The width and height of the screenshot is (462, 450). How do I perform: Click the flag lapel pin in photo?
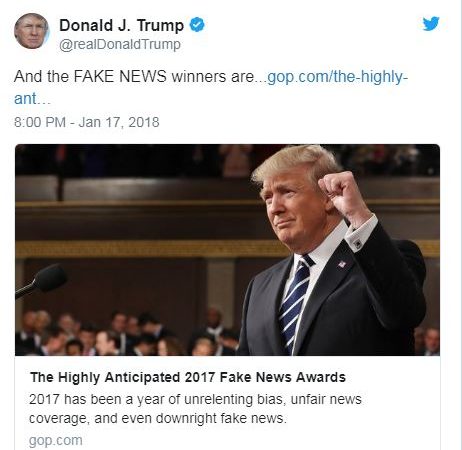342,264
